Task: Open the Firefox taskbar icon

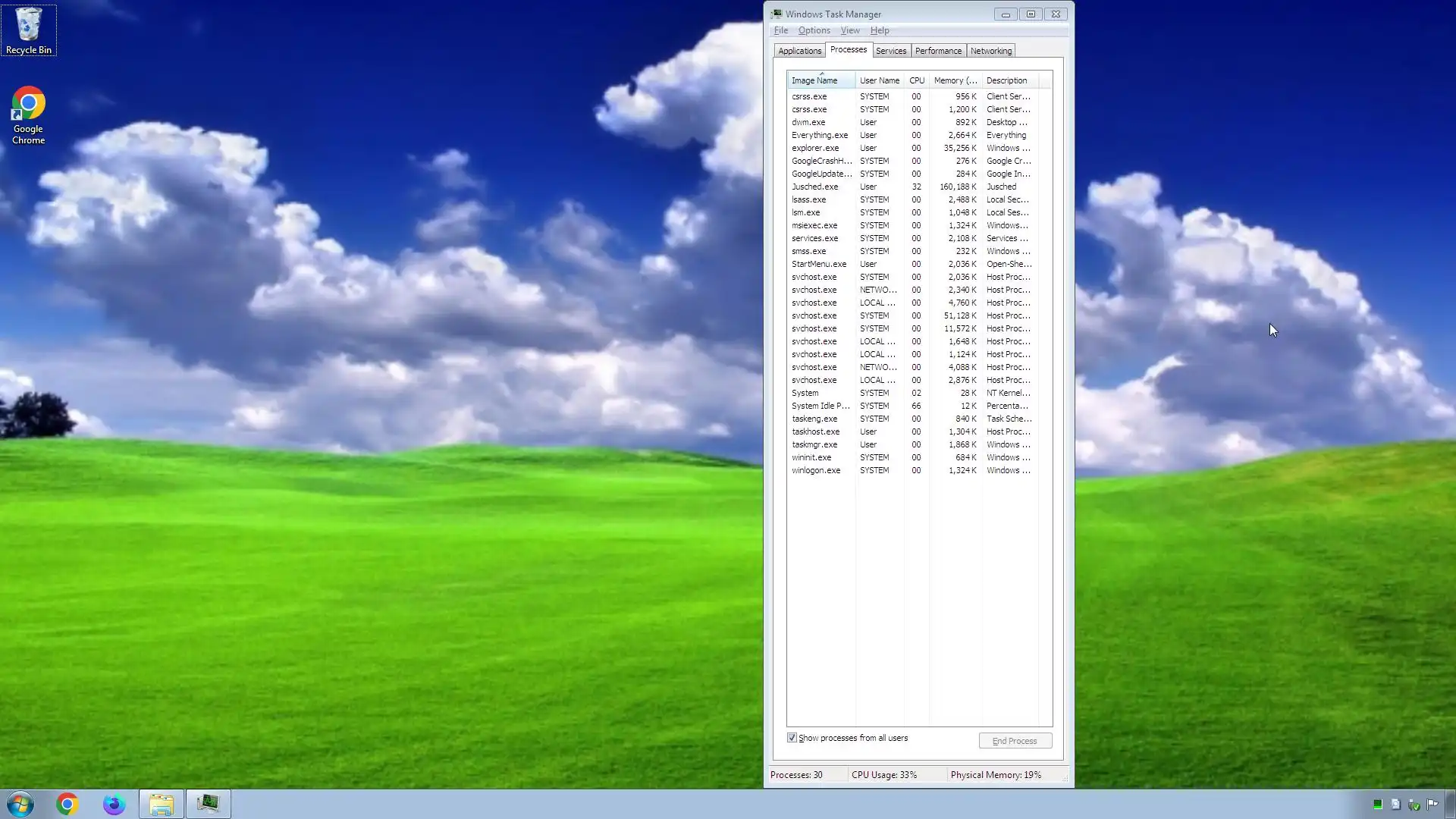Action: [114, 804]
